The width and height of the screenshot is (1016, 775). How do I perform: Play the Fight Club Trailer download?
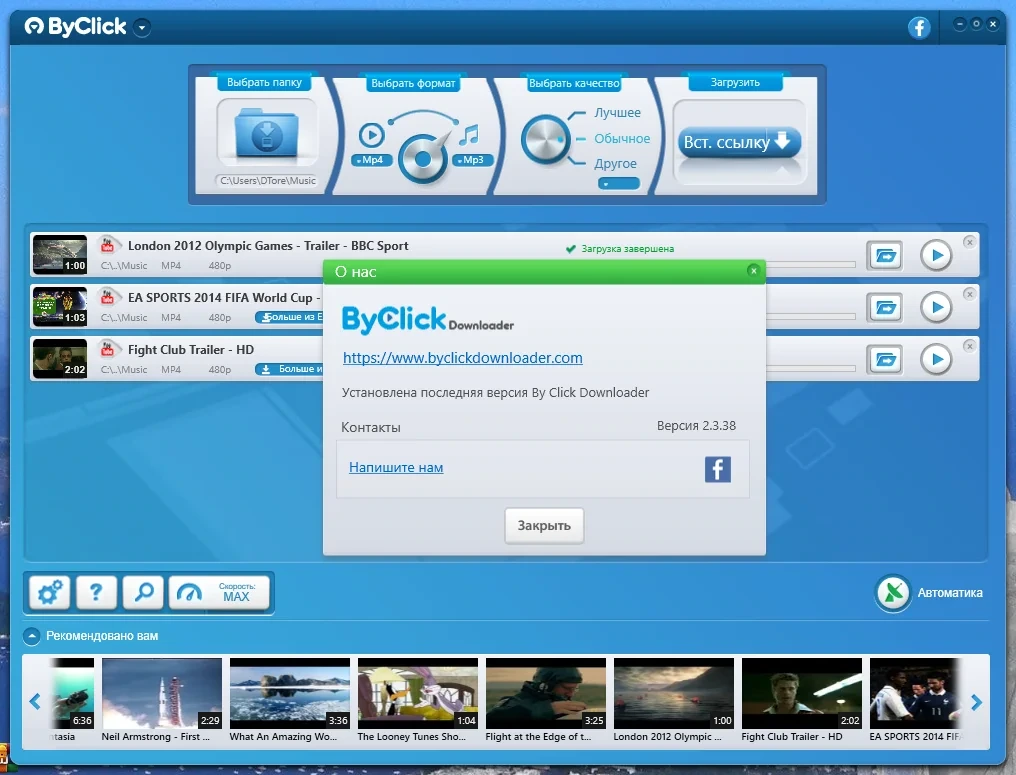(x=936, y=359)
